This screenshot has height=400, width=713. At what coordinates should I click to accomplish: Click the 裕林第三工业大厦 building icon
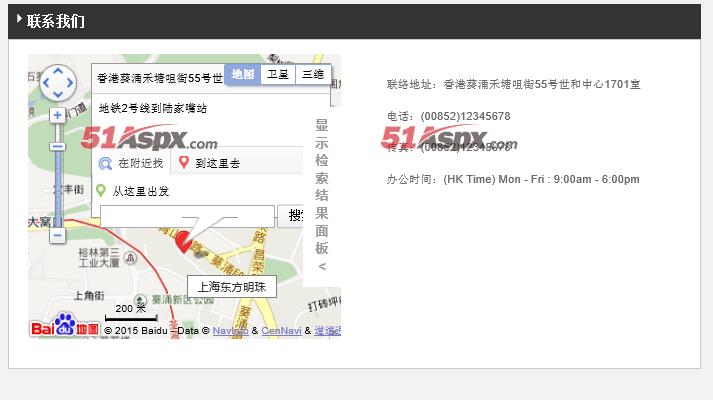(x=130, y=258)
